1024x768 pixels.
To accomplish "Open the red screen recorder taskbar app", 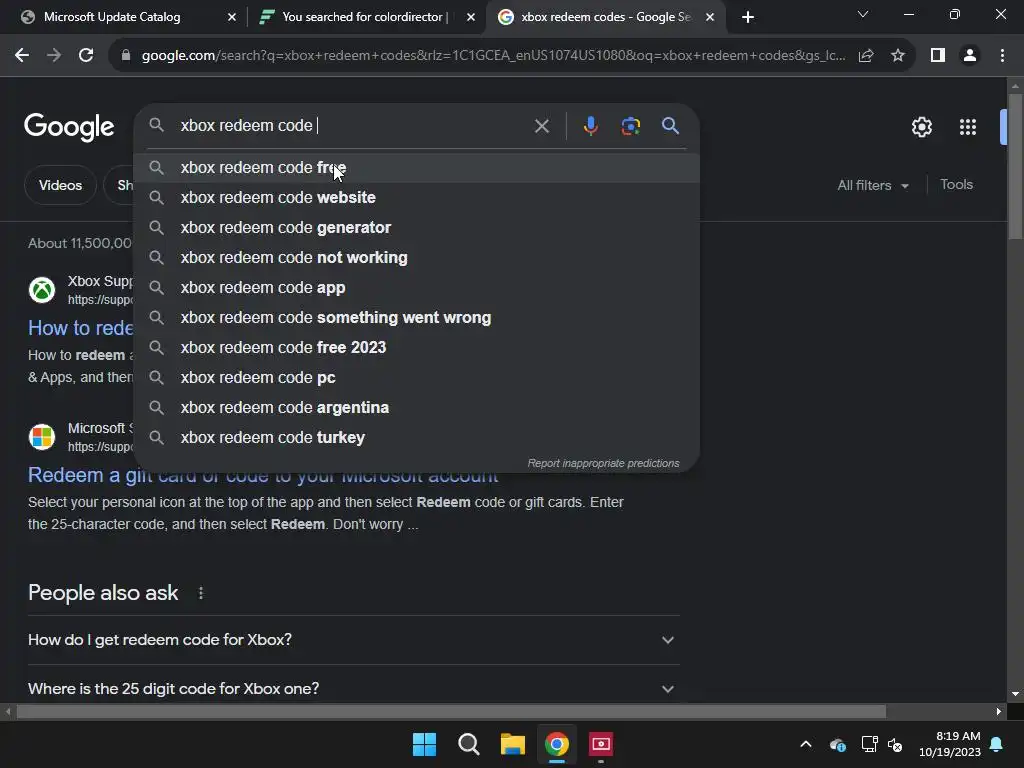I will pyautogui.click(x=601, y=744).
